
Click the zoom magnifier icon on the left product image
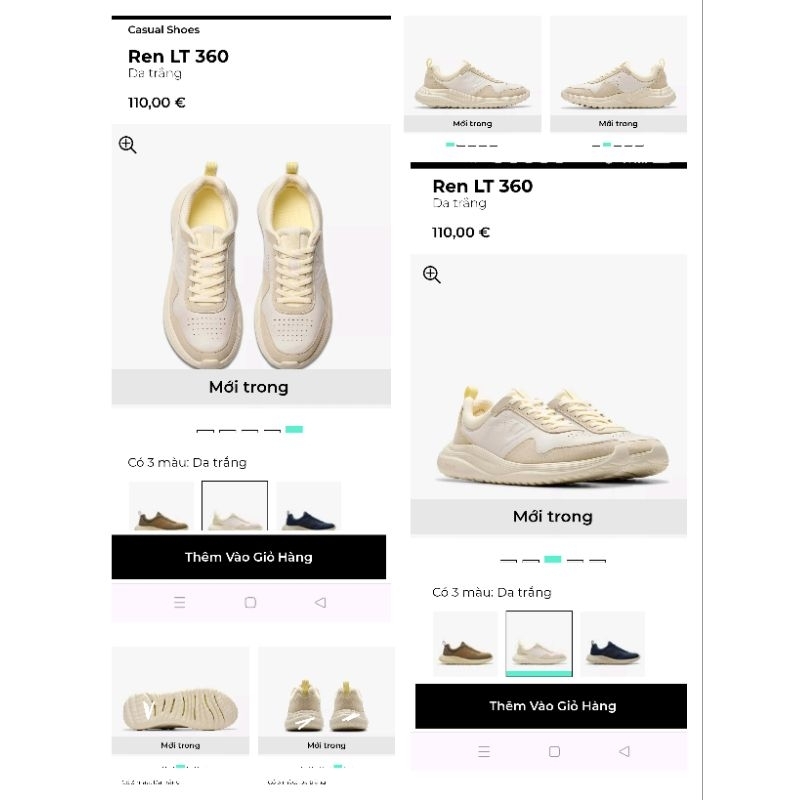pos(127,146)
